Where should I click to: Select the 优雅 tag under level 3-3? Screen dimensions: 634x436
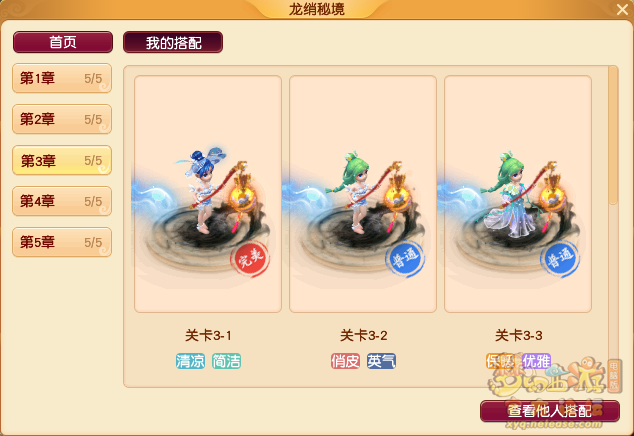[537, 361]
